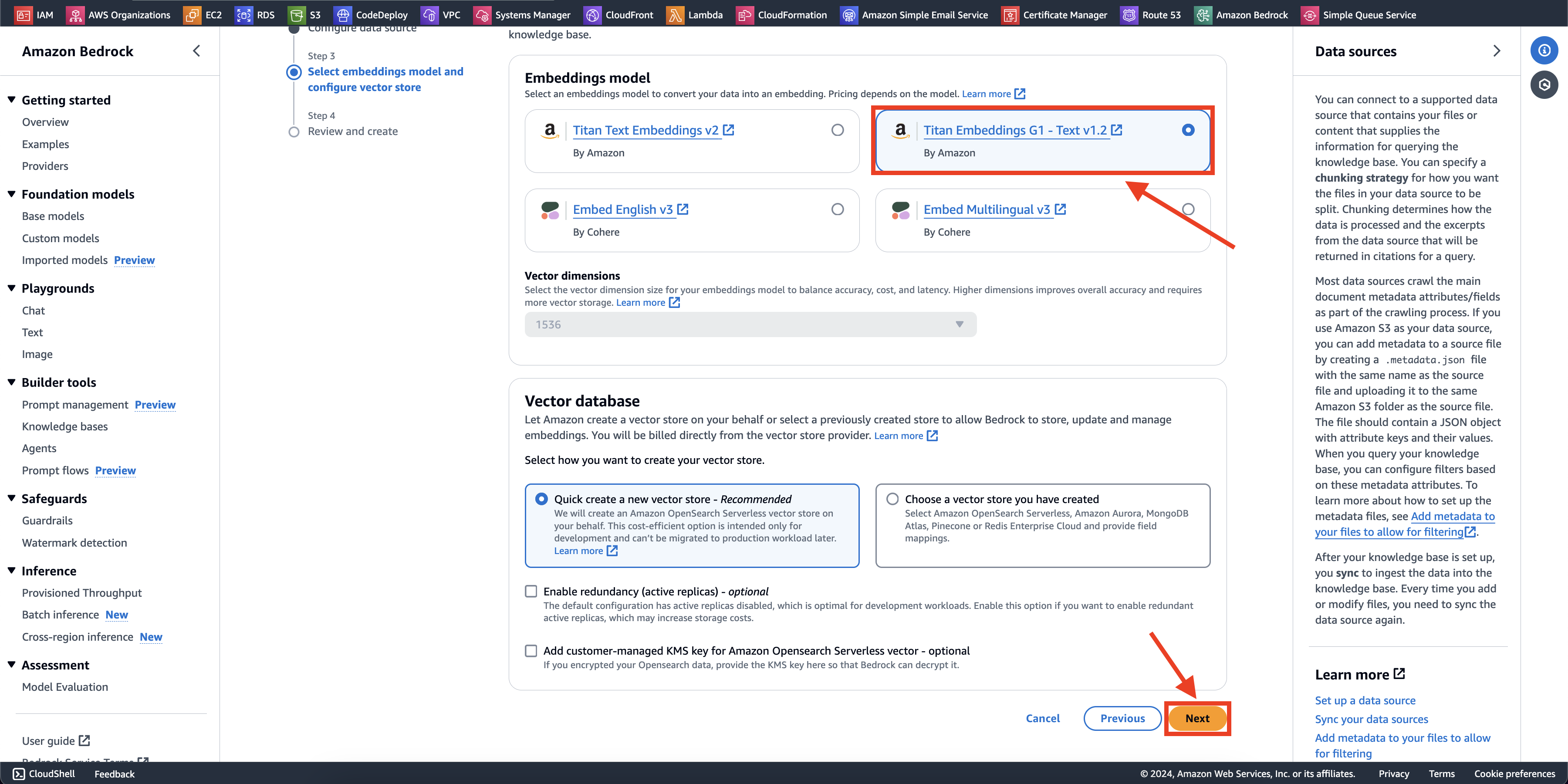
Task: Open CodeDeploy shortcut icon
Action: [343, 15]
